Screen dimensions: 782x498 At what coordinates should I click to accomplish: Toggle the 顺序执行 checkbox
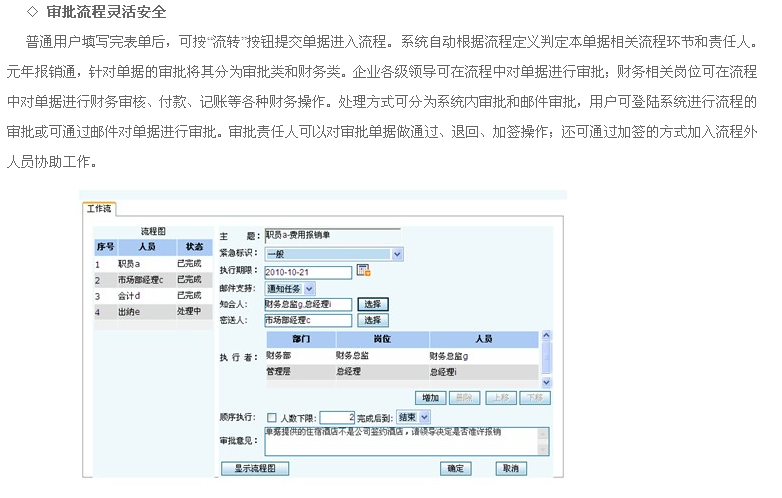point(271,416)
